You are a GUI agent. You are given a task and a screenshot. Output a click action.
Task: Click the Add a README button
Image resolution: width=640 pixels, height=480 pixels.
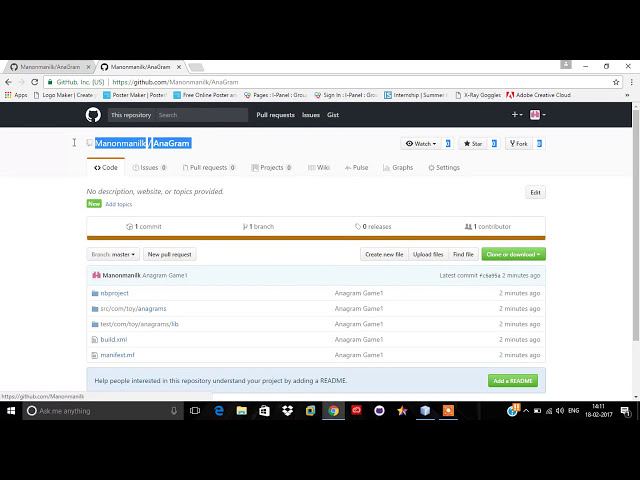(x=513, y=381)
